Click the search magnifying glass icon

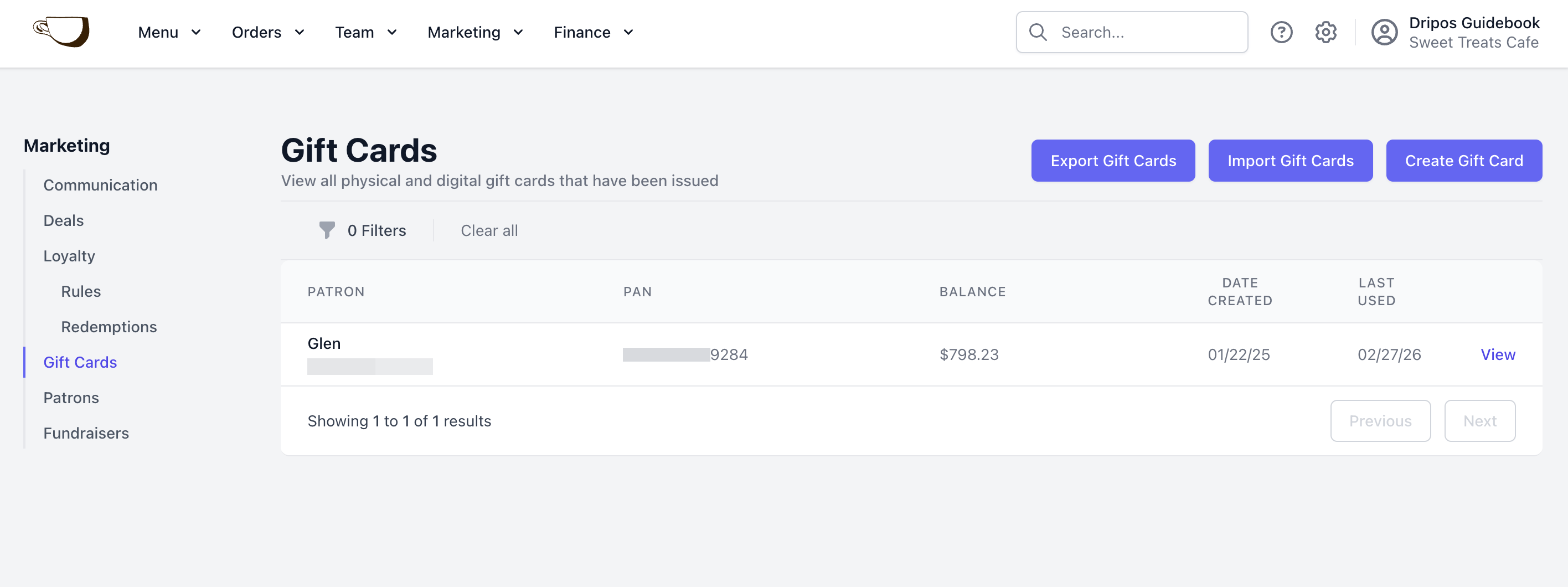click(x=1038, y=32)
